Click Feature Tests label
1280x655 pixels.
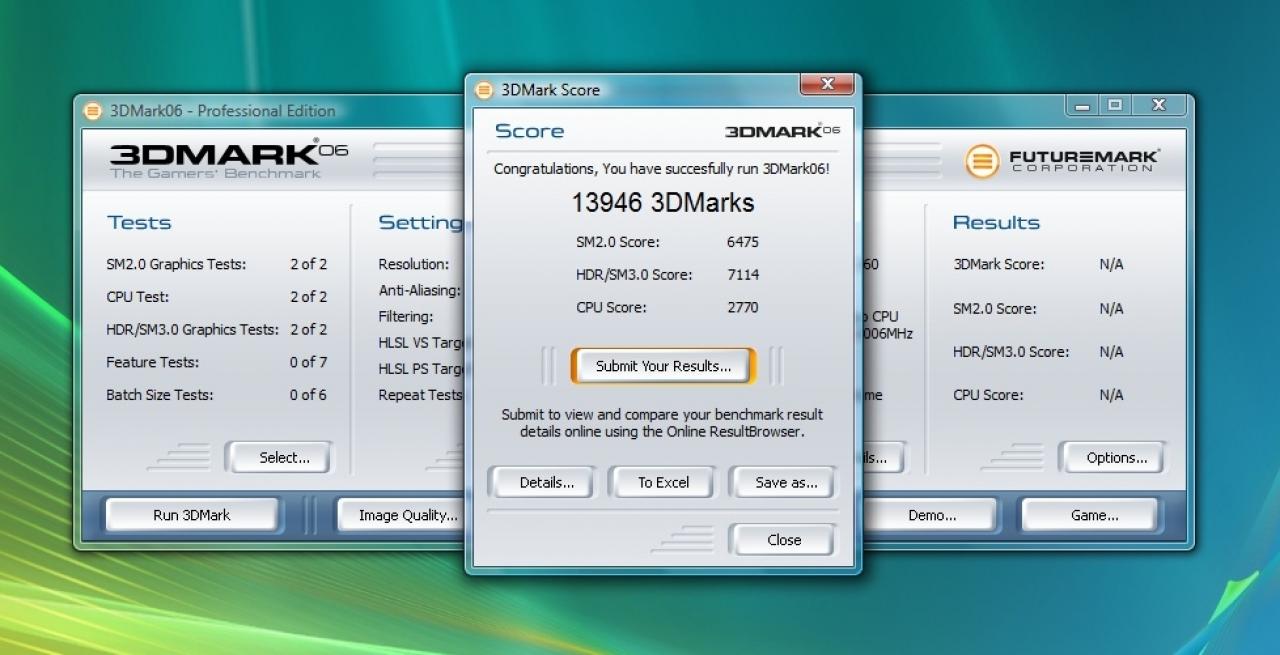coord(152,362)
